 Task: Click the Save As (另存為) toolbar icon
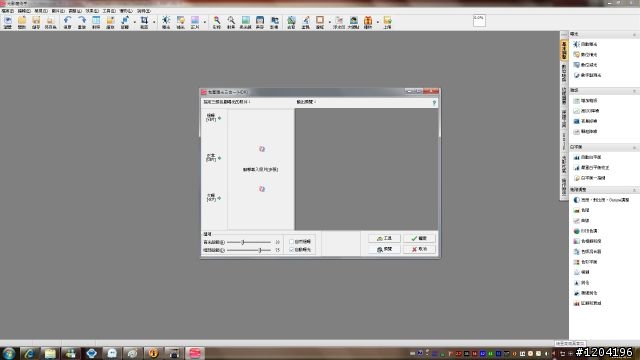[51, 22]
